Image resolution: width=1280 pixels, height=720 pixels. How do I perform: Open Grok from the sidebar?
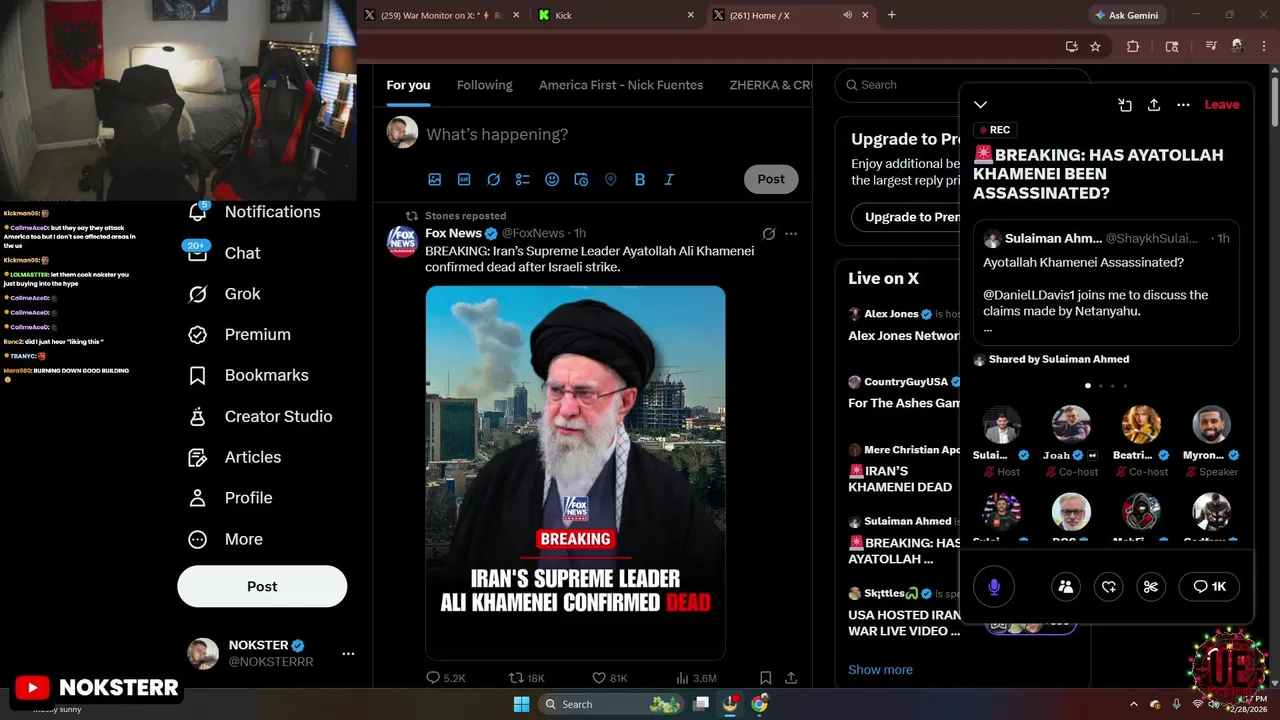(224, 294)
